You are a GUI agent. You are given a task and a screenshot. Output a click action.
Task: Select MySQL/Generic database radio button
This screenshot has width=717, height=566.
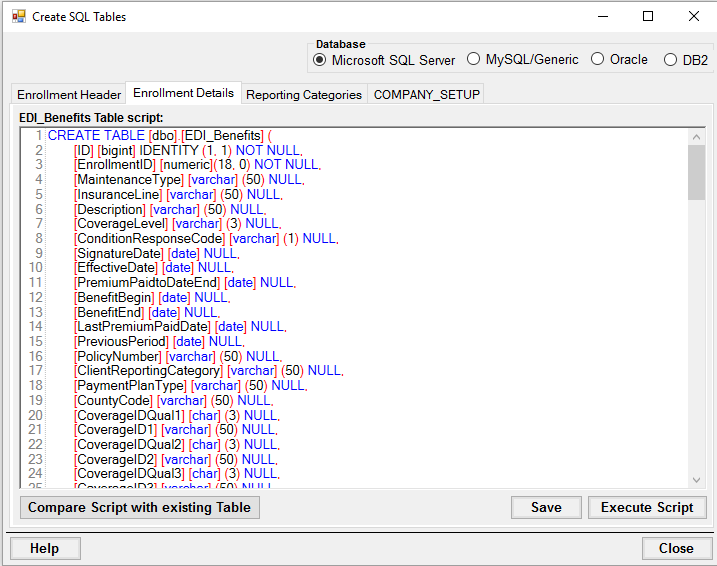(x=474, y=60)
